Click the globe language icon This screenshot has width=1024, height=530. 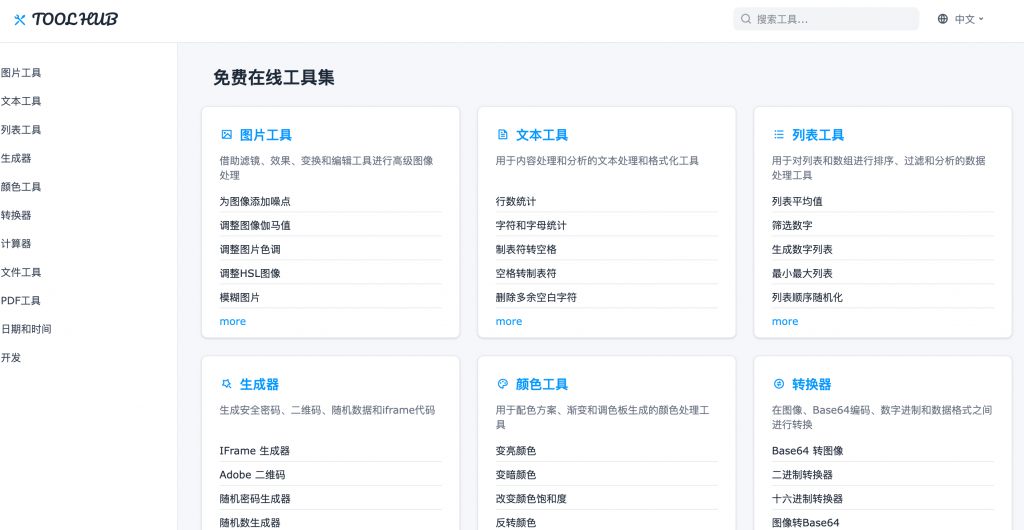click(x=942, y=19)
